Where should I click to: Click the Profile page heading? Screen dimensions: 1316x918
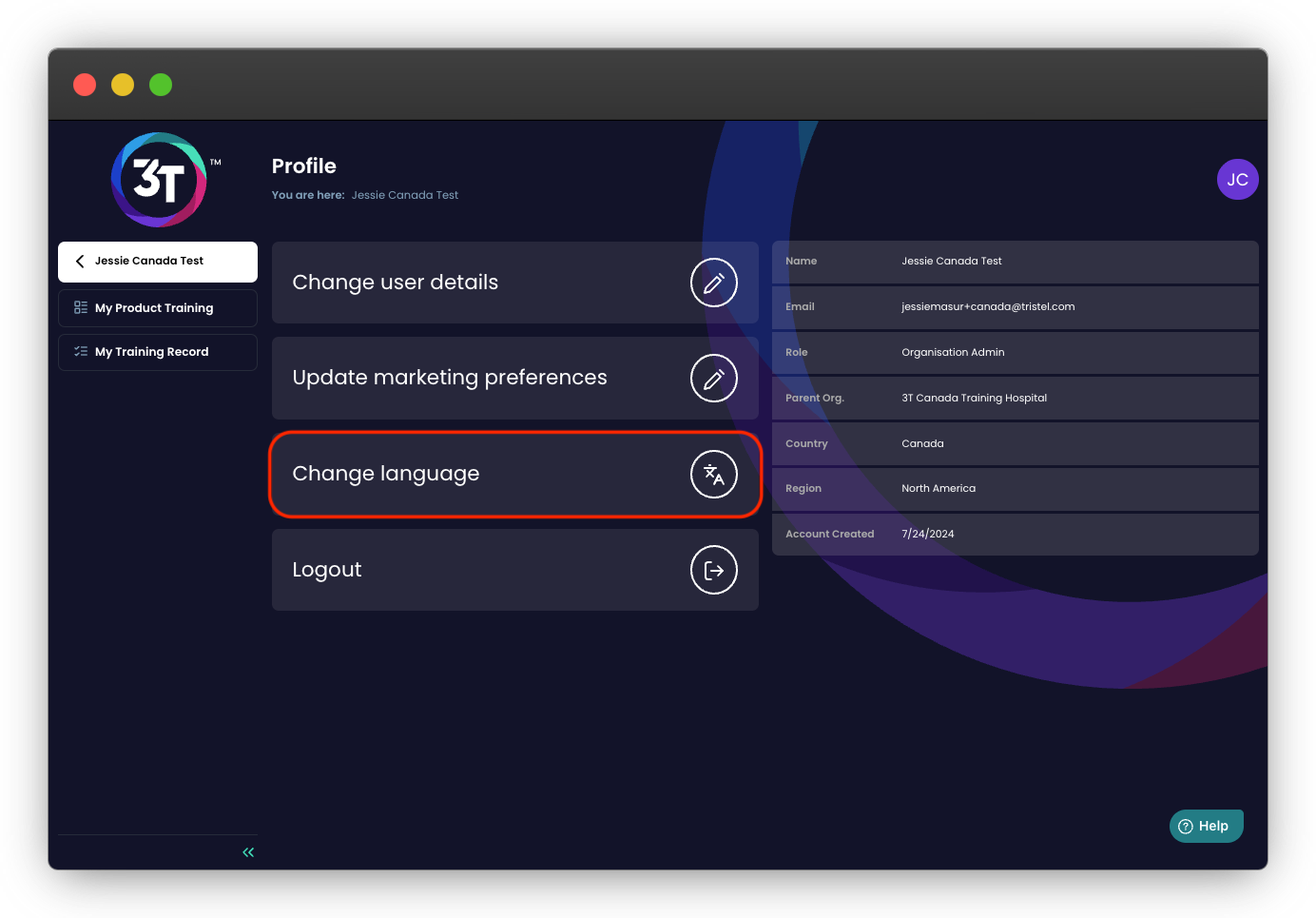click(x=304, y=166)
